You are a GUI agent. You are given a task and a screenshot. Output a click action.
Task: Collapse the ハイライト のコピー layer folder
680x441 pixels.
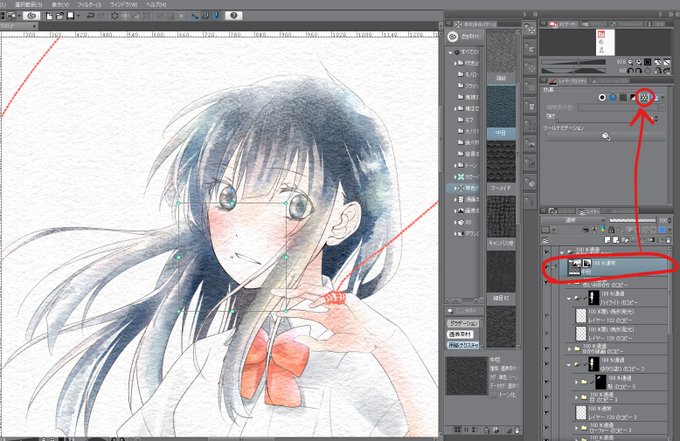click(x=569, y=298)
